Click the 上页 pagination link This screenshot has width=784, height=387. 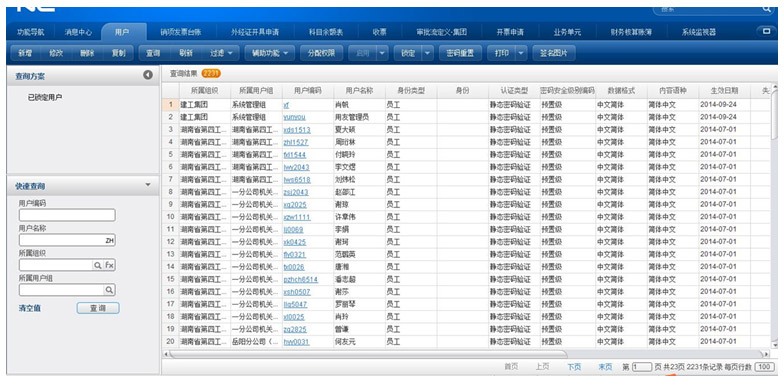(542, 367)
